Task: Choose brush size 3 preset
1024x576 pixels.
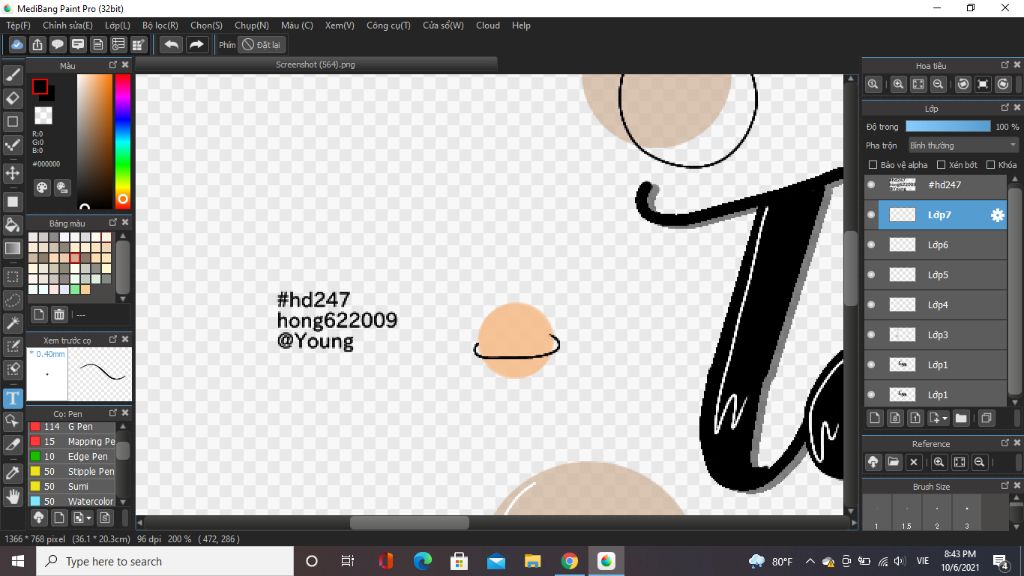Action: 967,513
